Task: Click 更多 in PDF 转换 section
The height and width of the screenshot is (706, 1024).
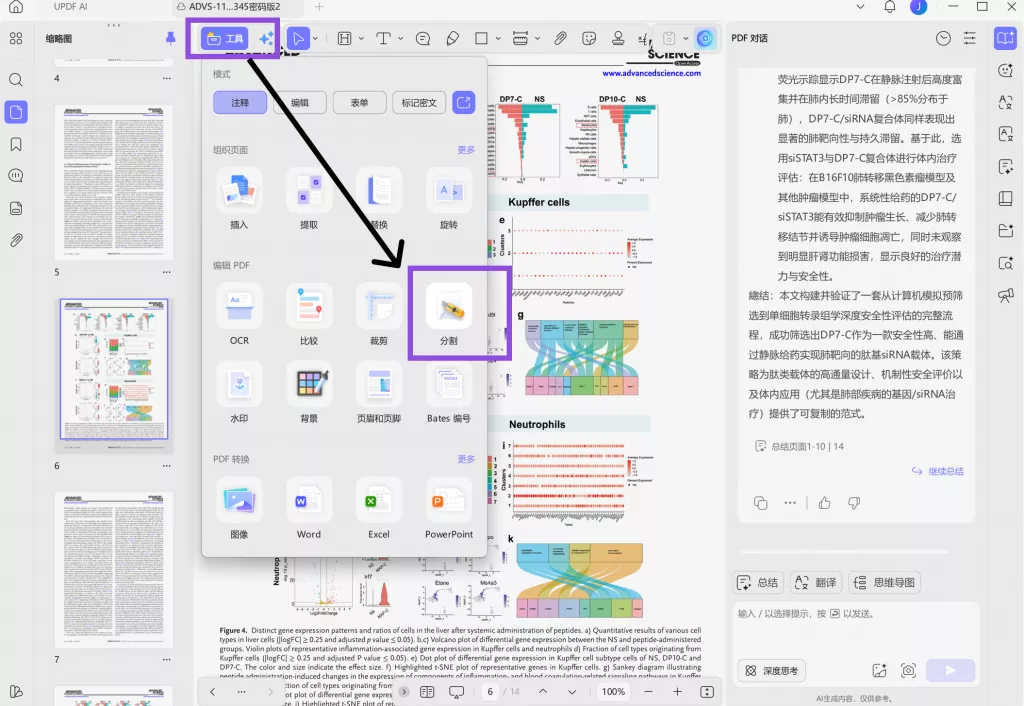Action: coord(466,459)
